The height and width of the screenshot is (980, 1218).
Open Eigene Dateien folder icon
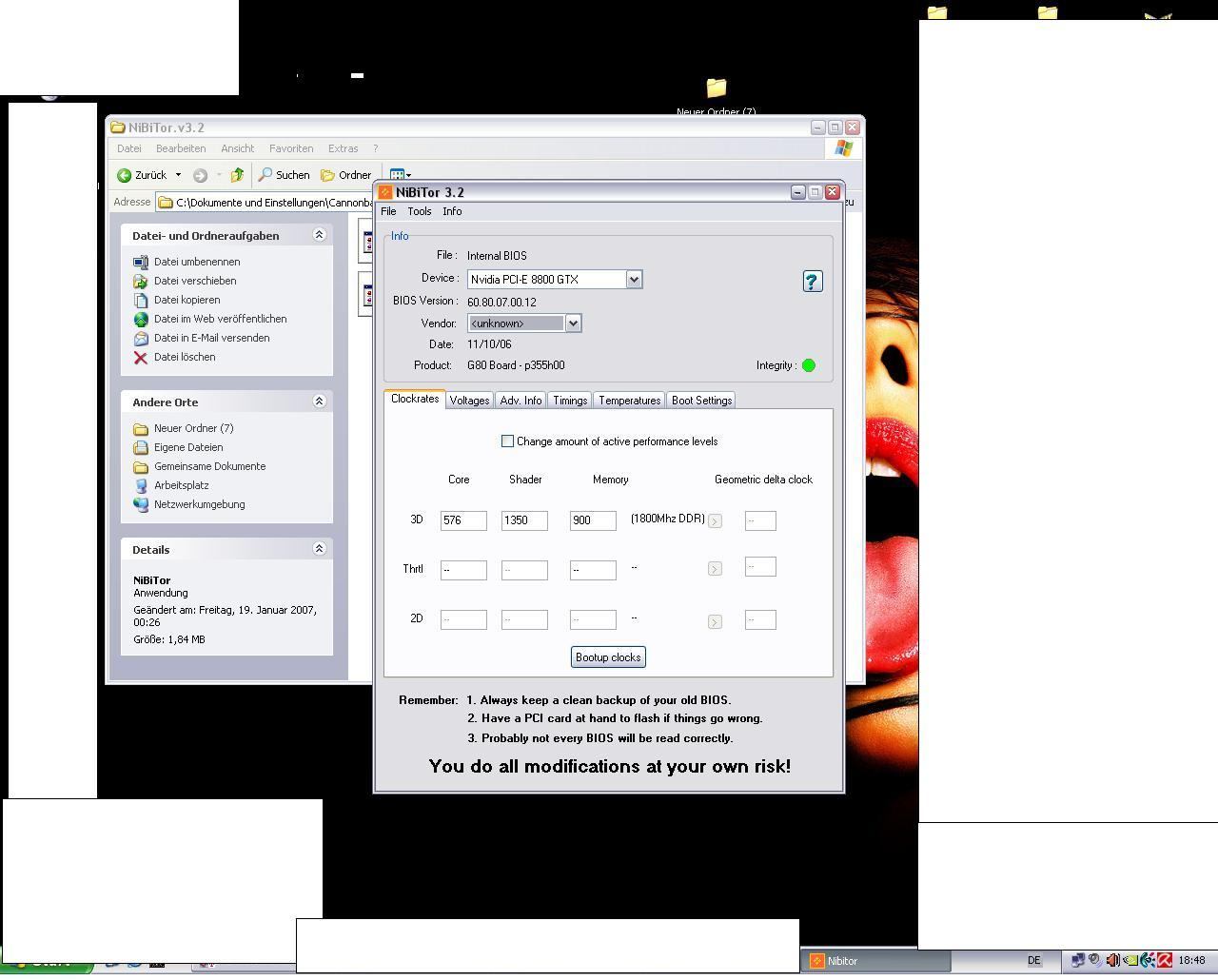point(141,447)
